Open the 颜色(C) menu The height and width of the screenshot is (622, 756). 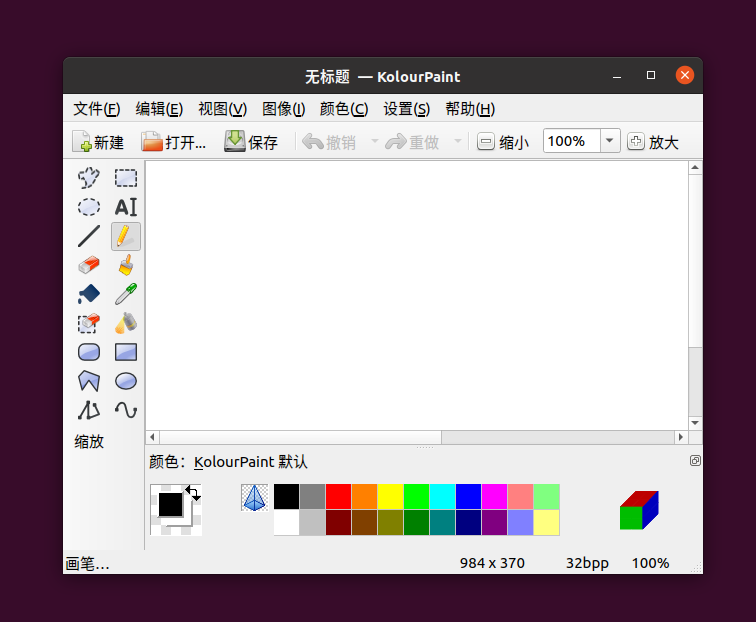344,108
